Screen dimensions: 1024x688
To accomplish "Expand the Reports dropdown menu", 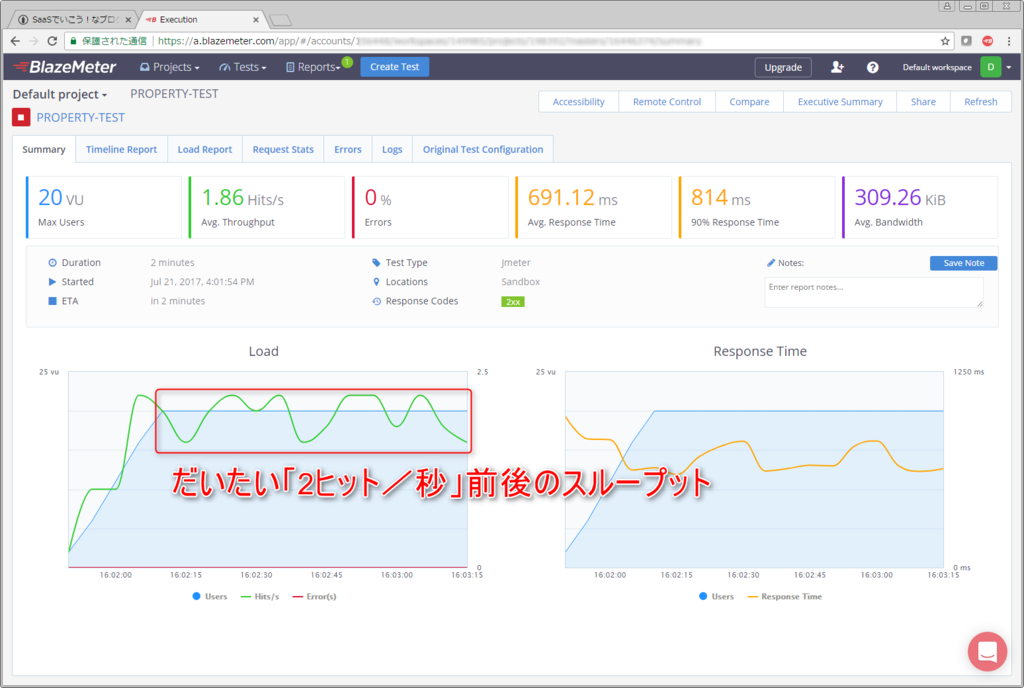I will click(313, 67).
